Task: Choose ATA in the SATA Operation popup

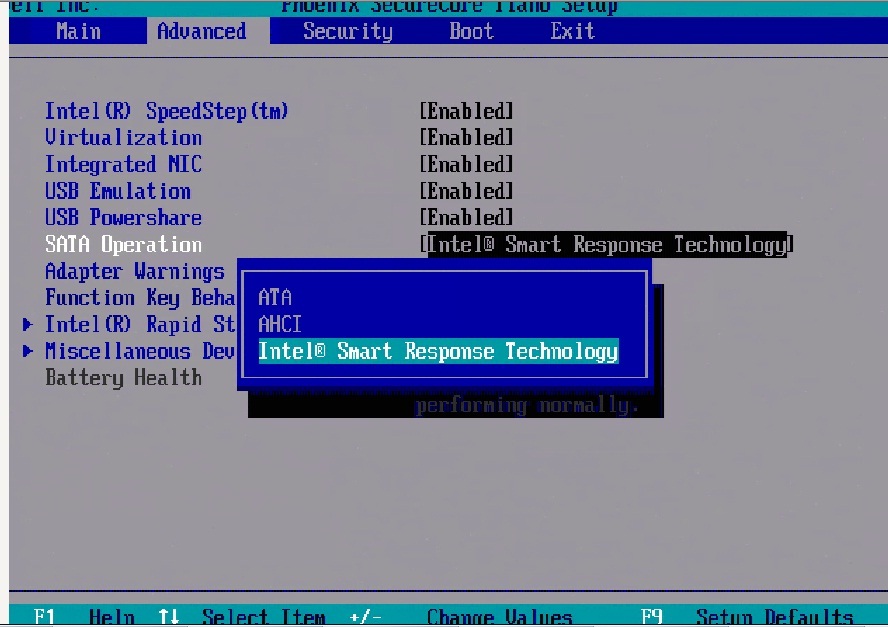Action: 275,297
